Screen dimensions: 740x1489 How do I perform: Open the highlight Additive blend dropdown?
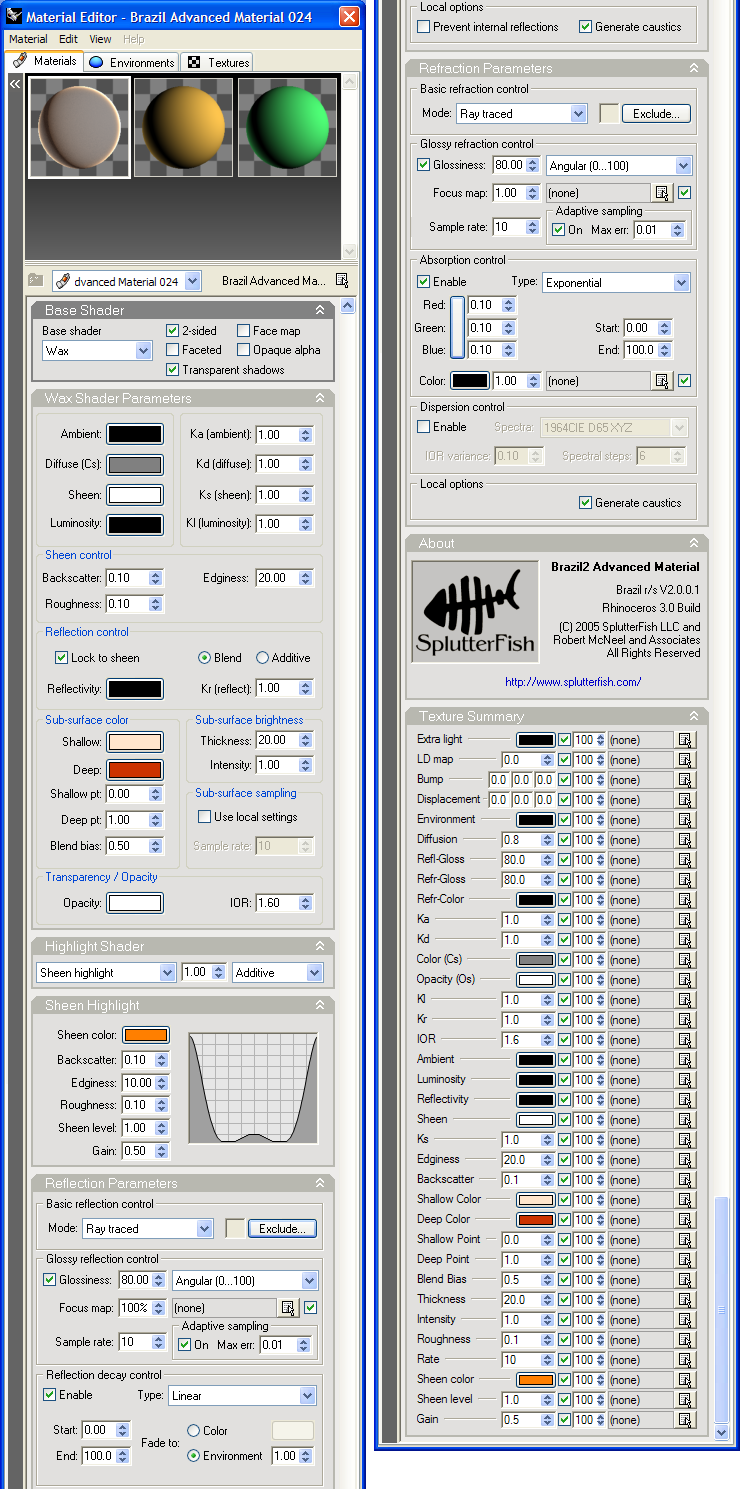click(278, 973)
